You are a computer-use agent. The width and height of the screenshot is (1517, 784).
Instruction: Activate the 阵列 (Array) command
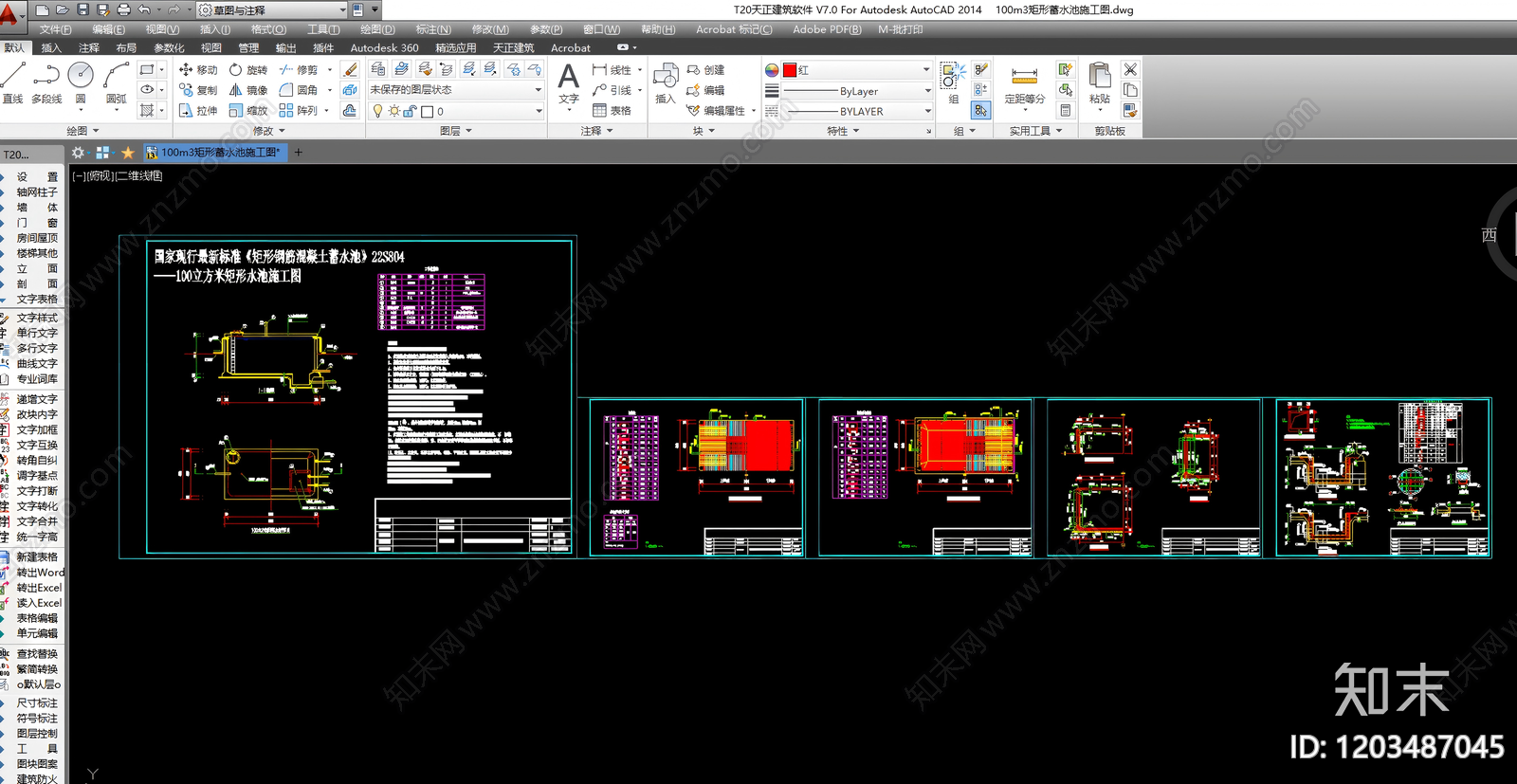tap(299, 111)
